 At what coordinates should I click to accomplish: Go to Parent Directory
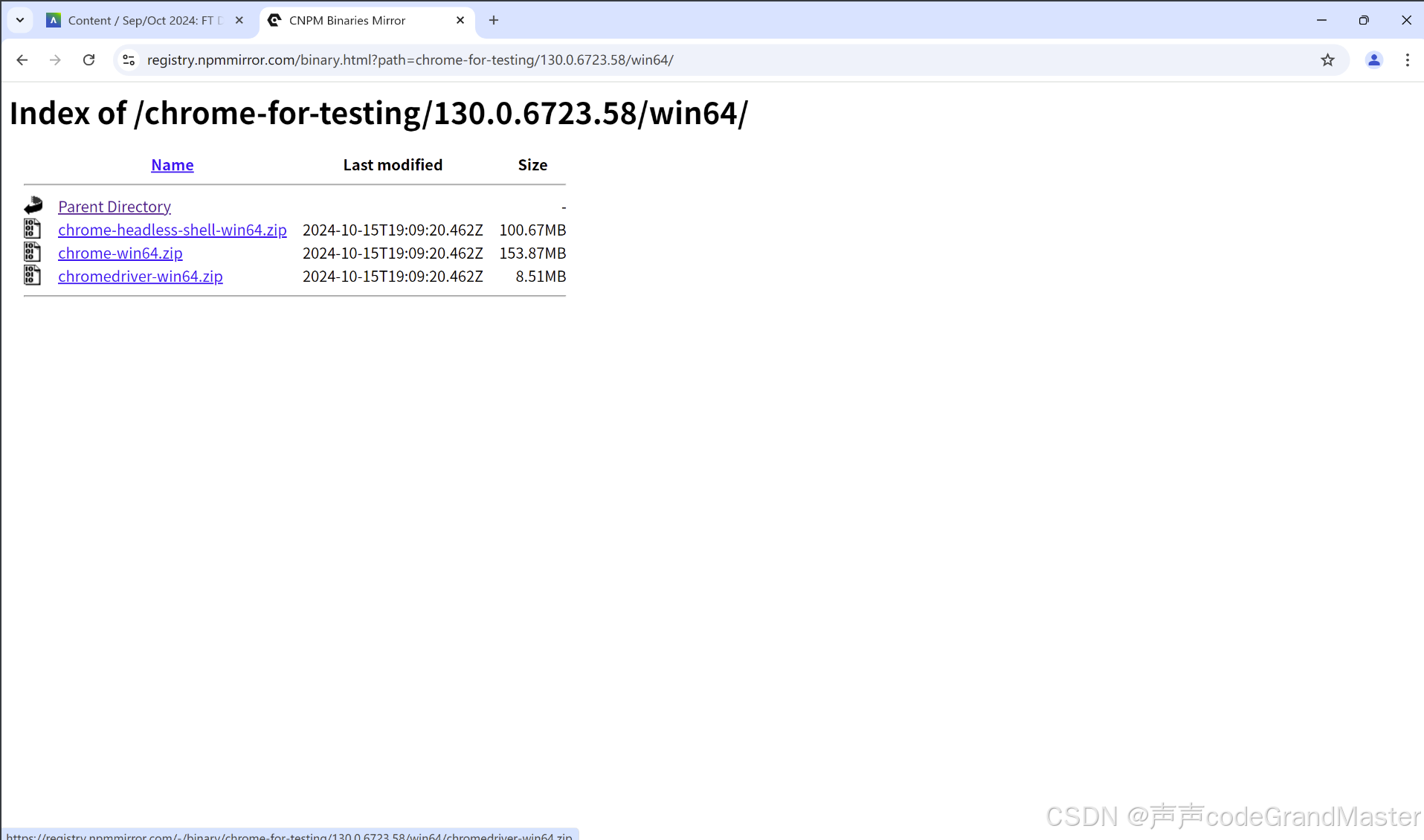pos(115,207)
